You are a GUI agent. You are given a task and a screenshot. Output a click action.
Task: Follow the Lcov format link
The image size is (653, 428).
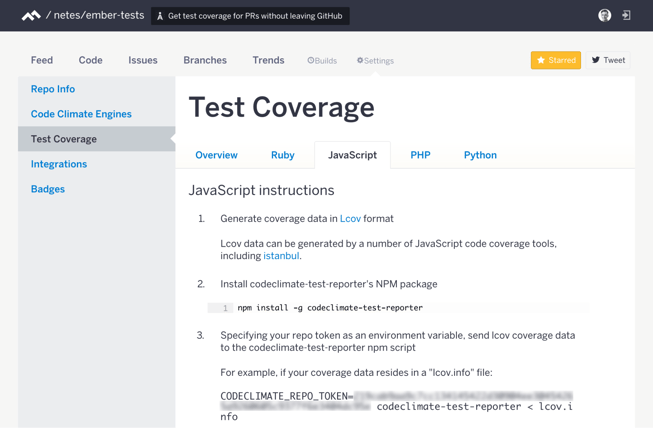click(x=350, y=218)
